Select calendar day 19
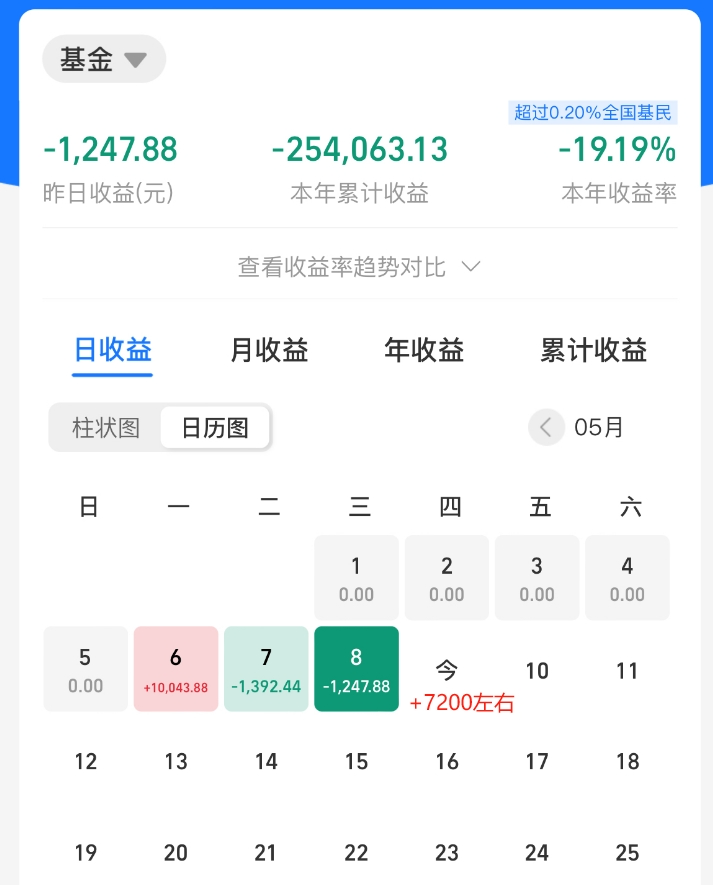 pyautogui.click(x=85, y=852)
